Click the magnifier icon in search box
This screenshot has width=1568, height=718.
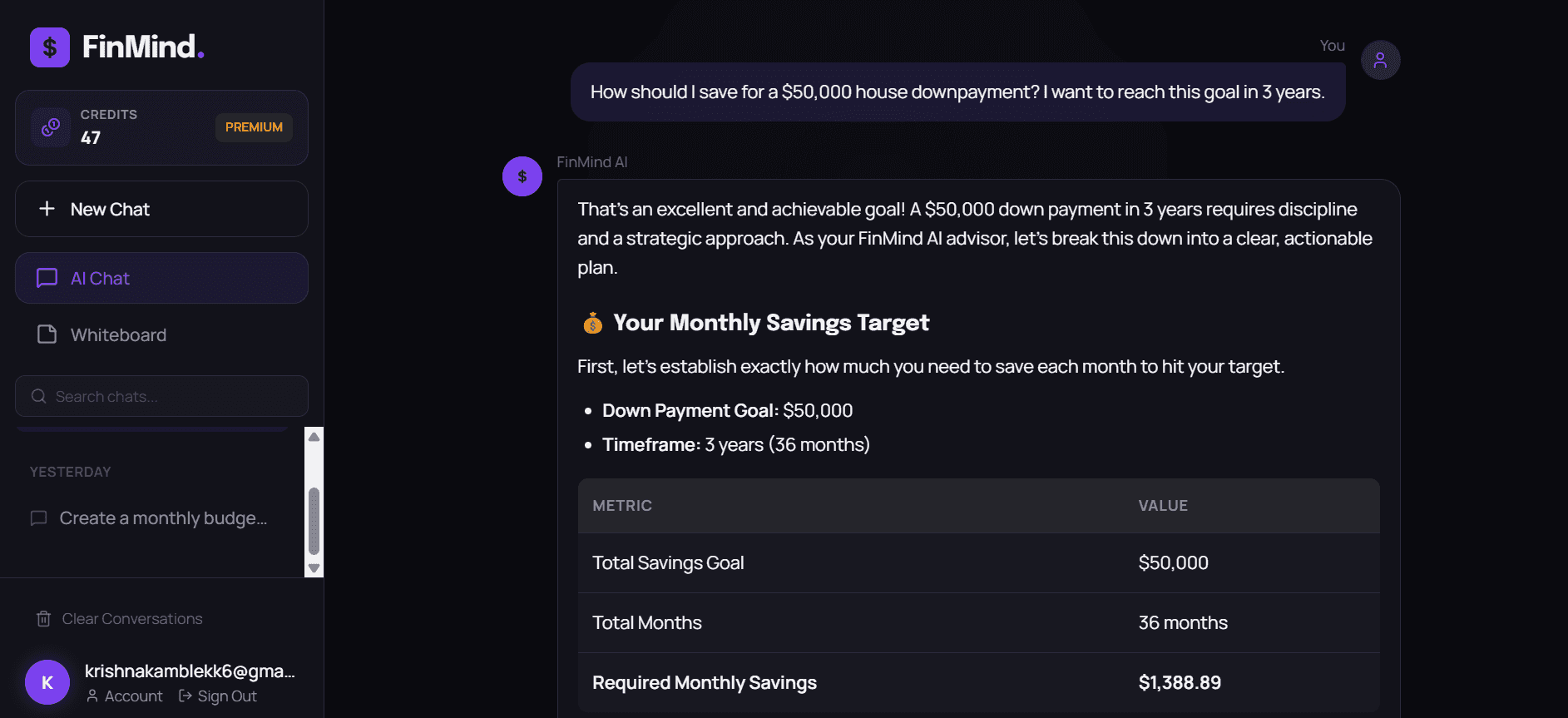tap(38, 396)
